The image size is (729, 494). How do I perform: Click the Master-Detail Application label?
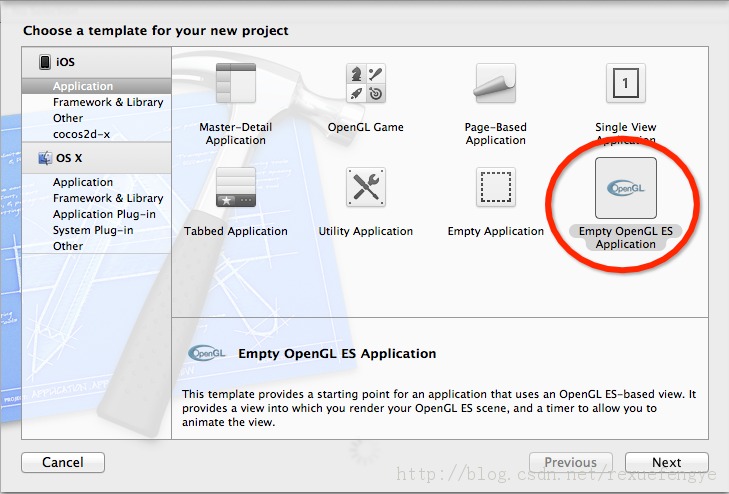click(236, 133)
